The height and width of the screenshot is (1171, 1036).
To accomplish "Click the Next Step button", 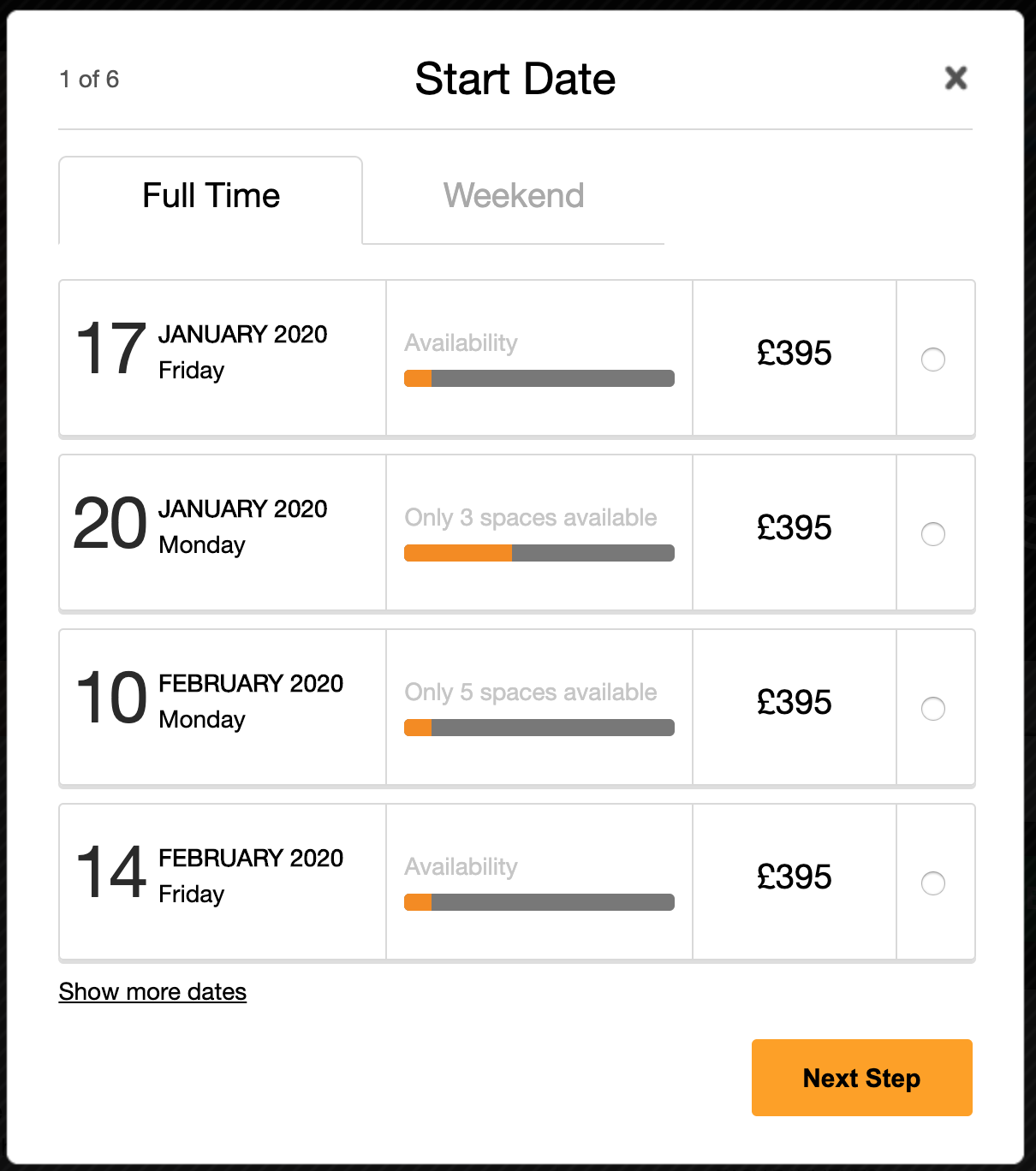I will click(861, 1078).
